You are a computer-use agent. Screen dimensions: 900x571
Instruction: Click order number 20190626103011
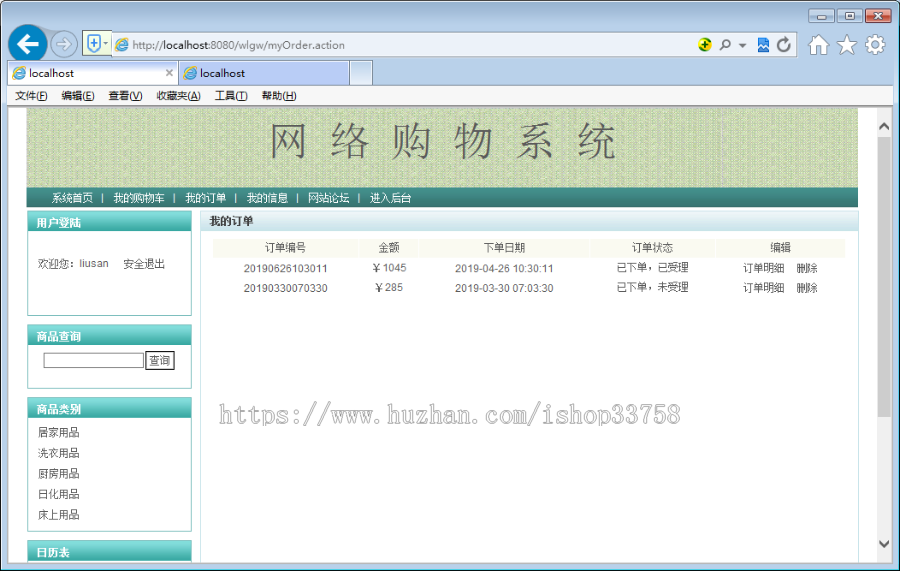pos(285,269)
